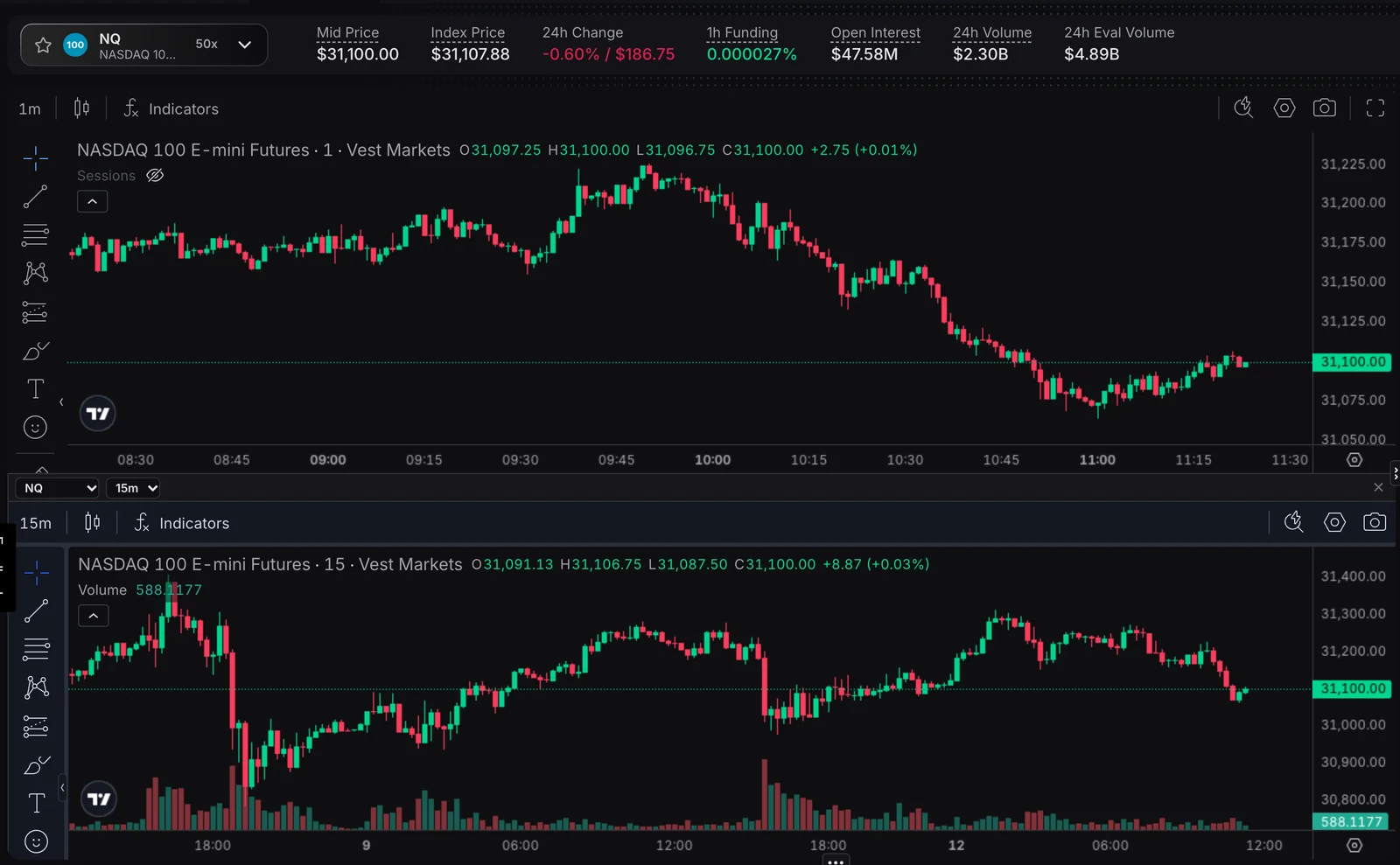Open Indicators on the 15m chart

pos(182,523)
